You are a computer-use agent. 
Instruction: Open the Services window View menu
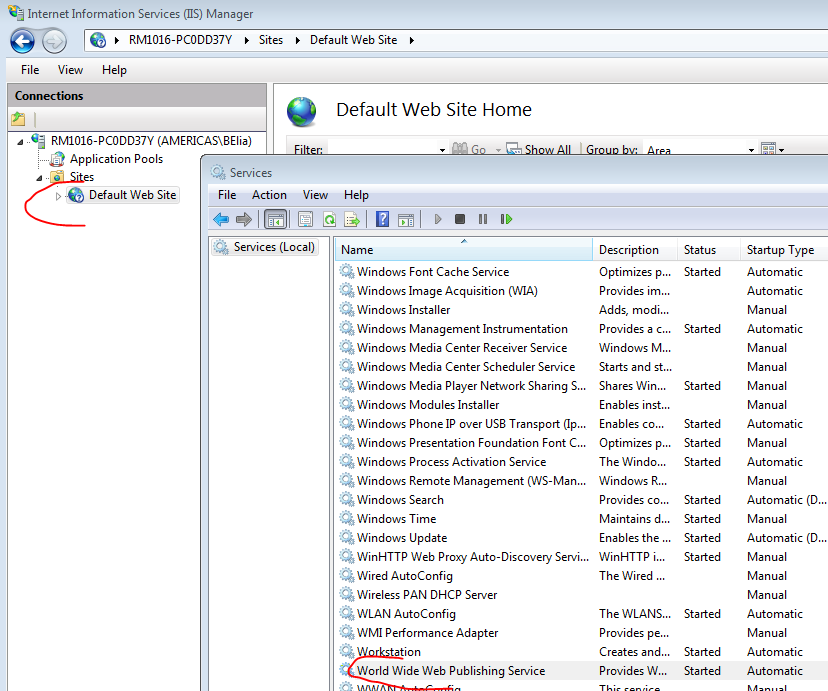tap(315, 195)
